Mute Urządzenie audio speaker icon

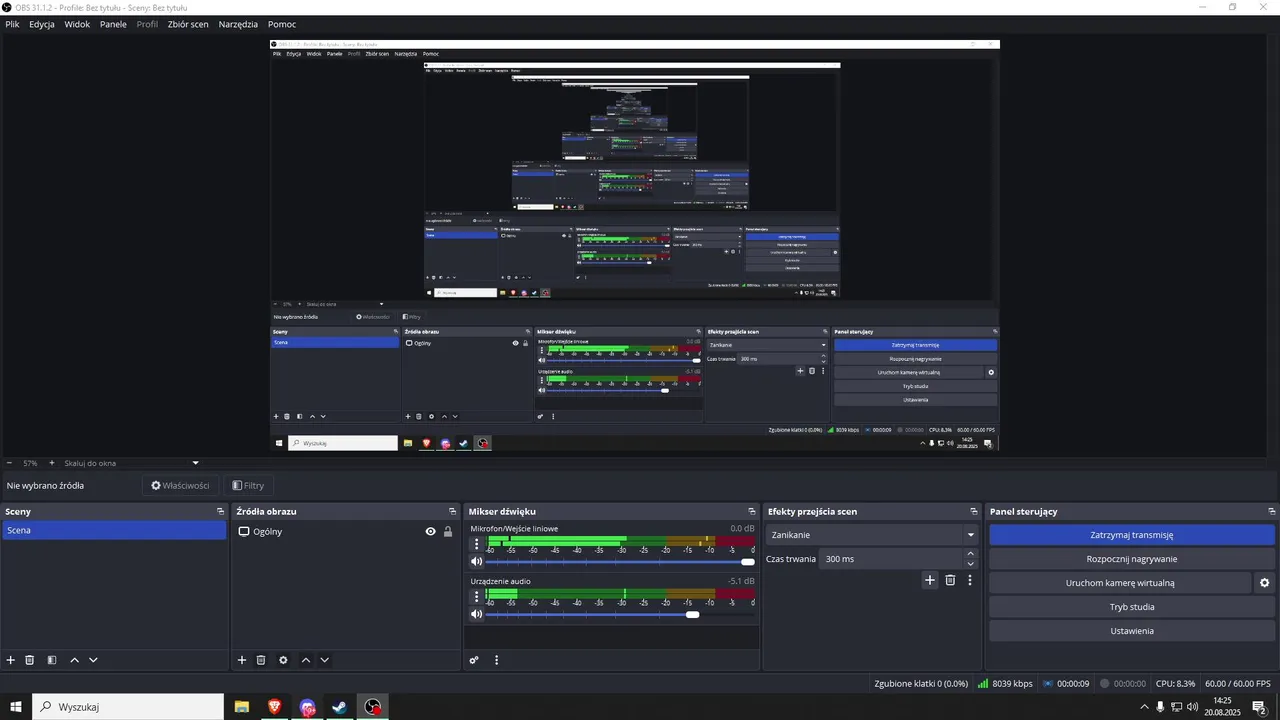pos(477,614)
